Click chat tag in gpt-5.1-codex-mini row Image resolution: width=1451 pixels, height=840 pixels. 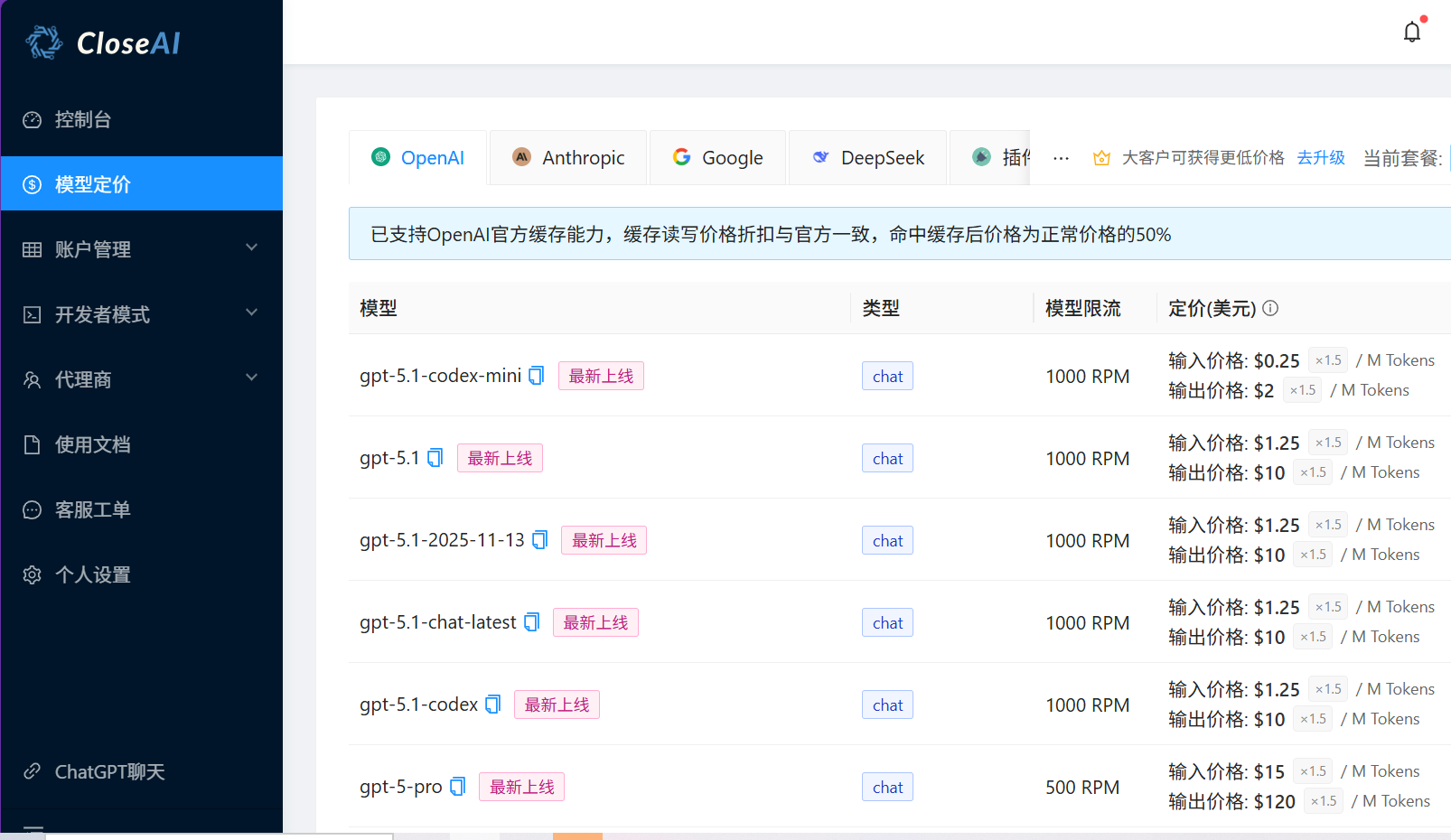[887, 376]
